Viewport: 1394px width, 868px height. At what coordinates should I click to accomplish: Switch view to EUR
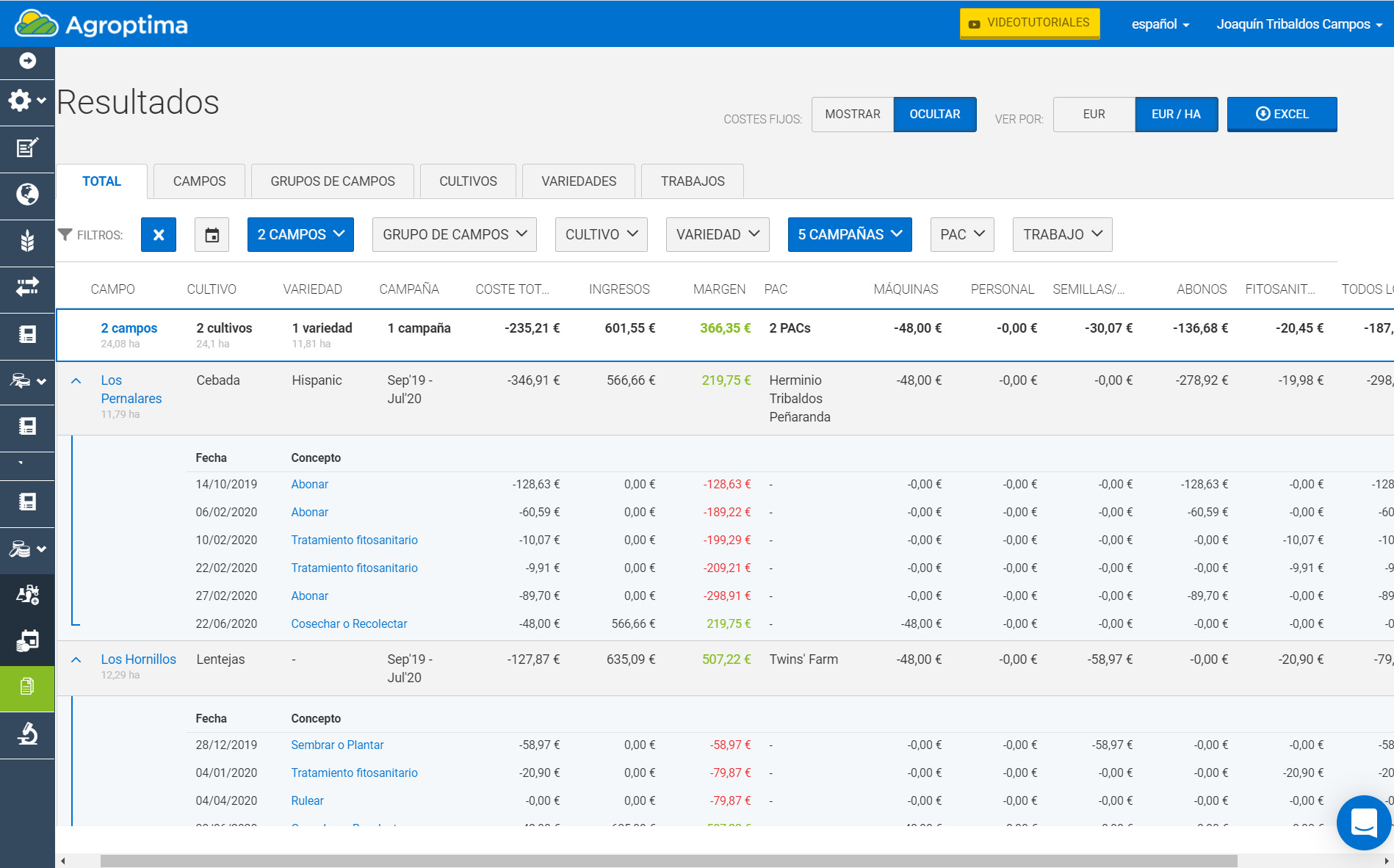1094,115
